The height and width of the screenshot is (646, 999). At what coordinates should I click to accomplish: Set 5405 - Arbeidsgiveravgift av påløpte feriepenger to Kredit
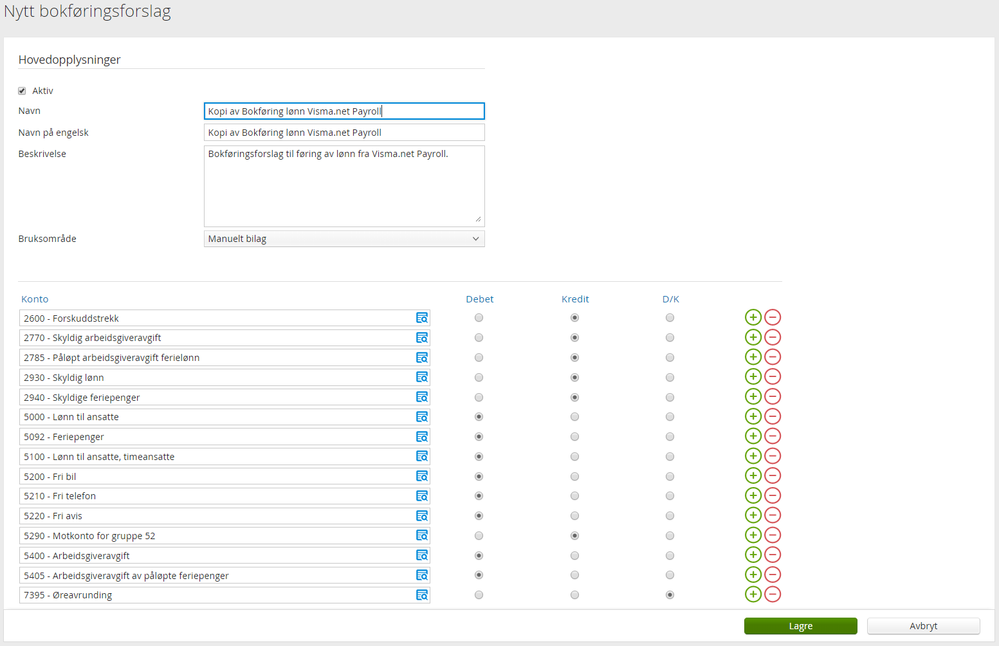tap(575, 575)
